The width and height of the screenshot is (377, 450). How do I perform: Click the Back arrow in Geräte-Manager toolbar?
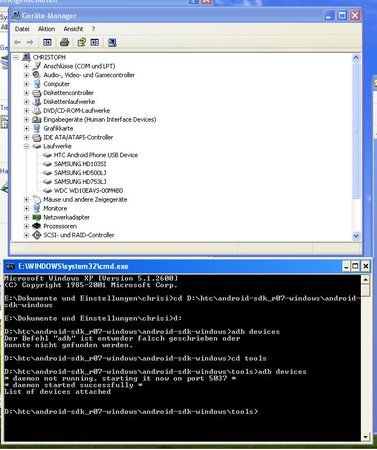(17, 42)
